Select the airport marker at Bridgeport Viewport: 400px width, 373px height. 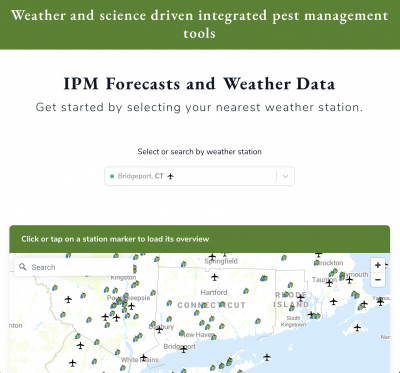(x=184, y=350)
